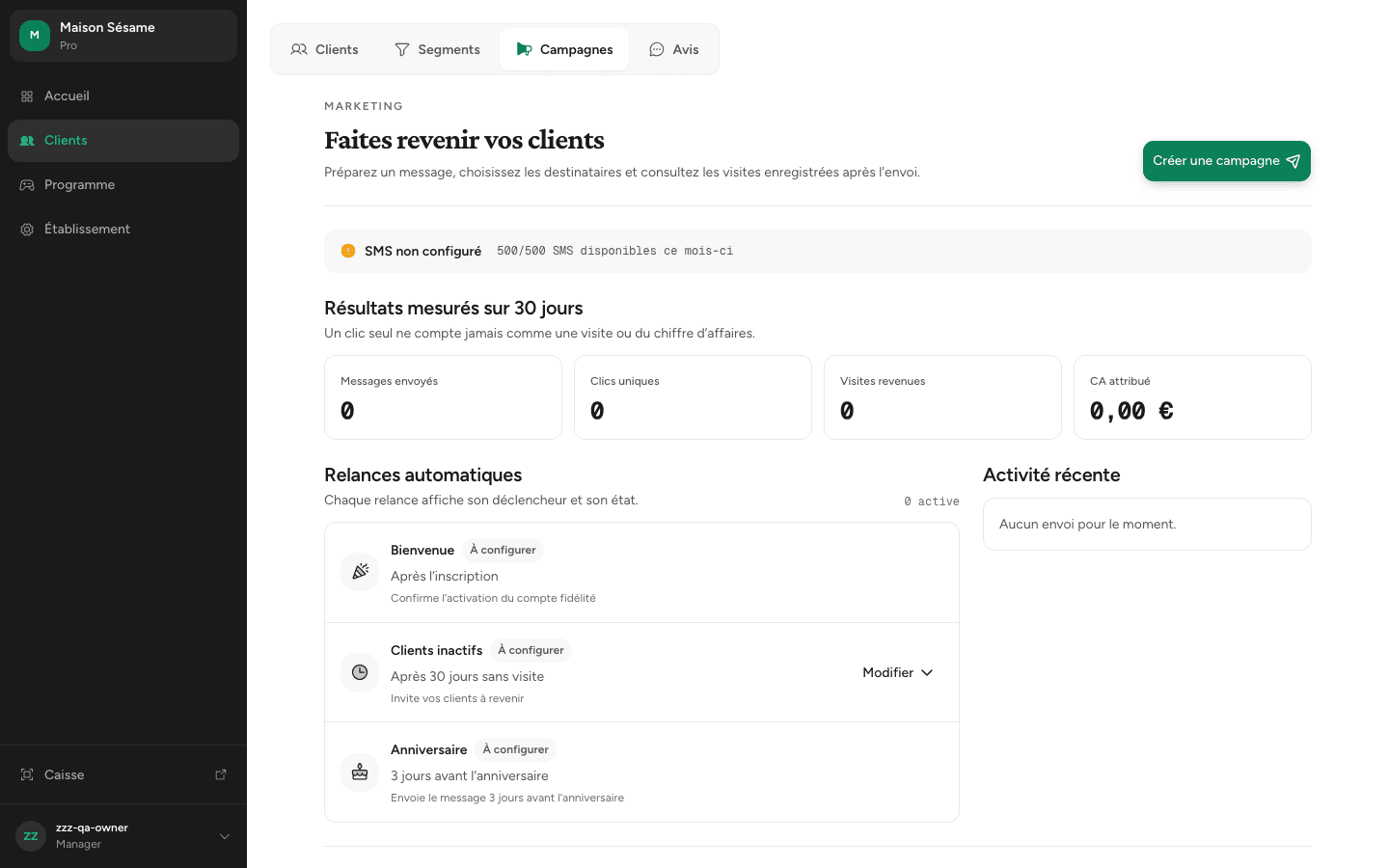This screenshot has width=1389, height=868.
Task: Click the speech bubble icon on Avis tab
Action: pyautogui.click(x=657, y=49)
